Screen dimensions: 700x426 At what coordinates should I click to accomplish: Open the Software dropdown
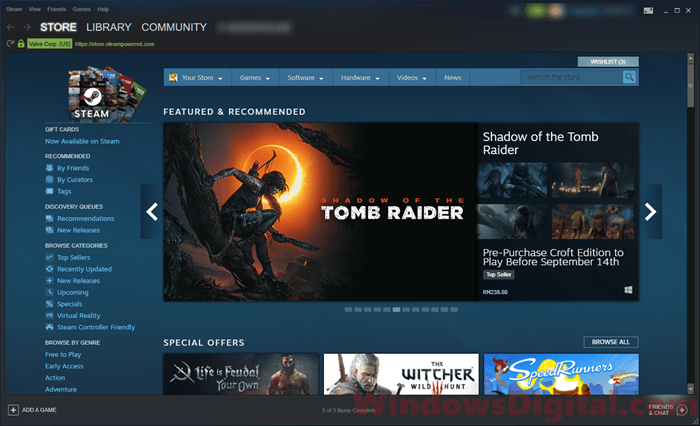tap(305, 77)
